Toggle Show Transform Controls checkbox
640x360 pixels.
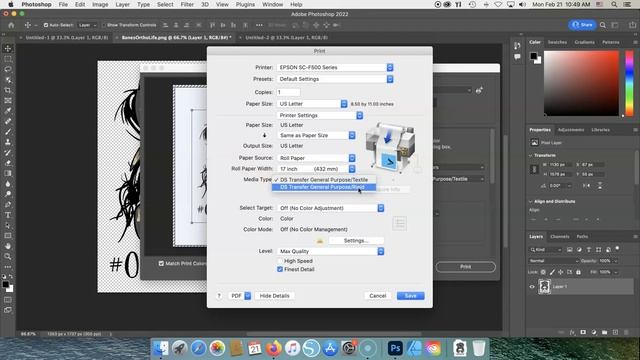[x=104, y=25]
